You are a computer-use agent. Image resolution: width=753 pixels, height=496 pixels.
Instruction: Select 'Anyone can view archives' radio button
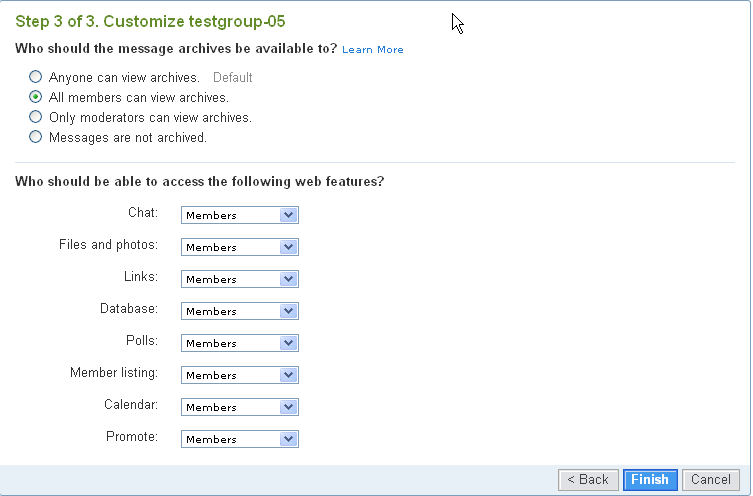click(36, 77)
